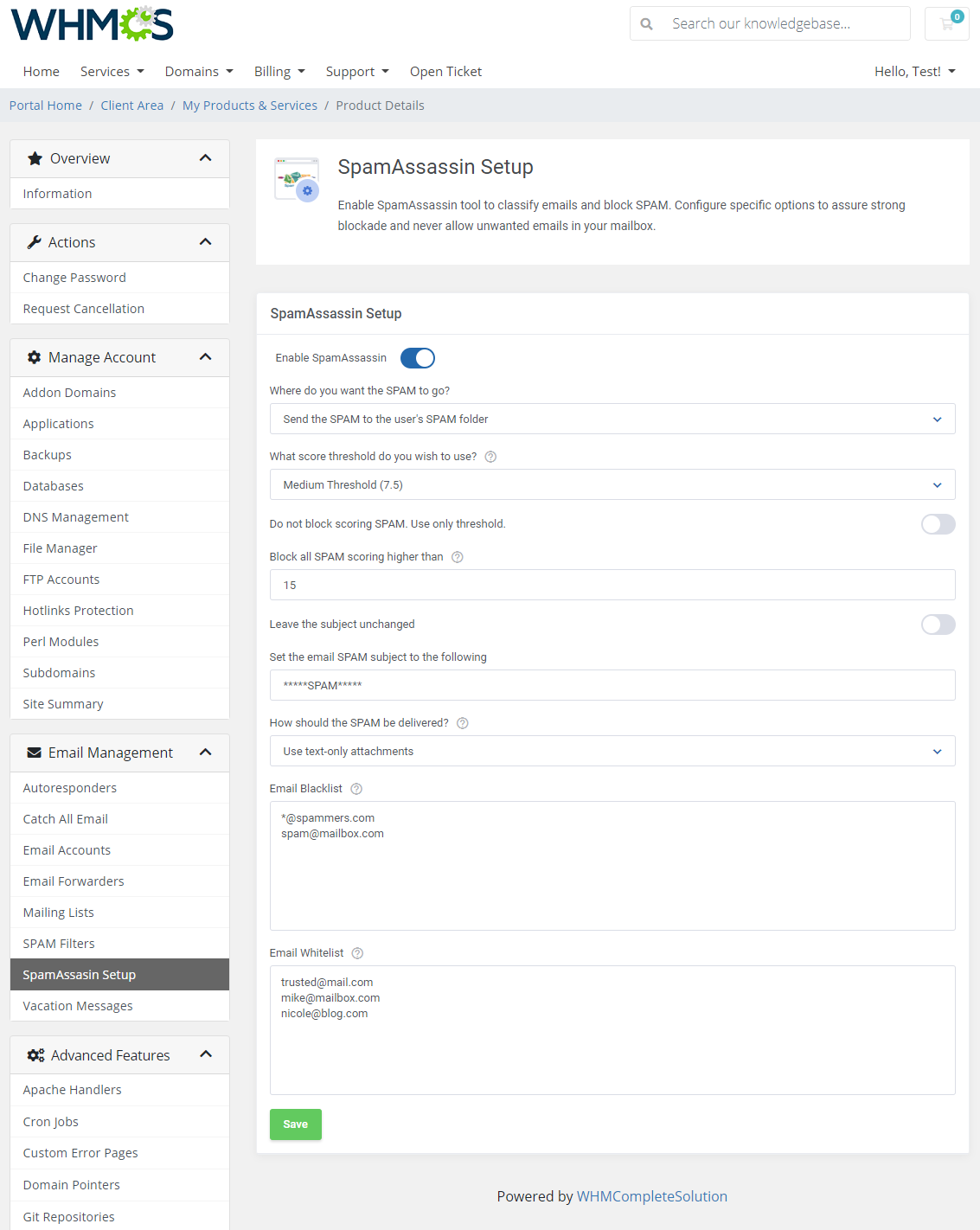Open the Domains menu
The width and height of the screenshot is (980, 1230).
(x=199, y=72)
